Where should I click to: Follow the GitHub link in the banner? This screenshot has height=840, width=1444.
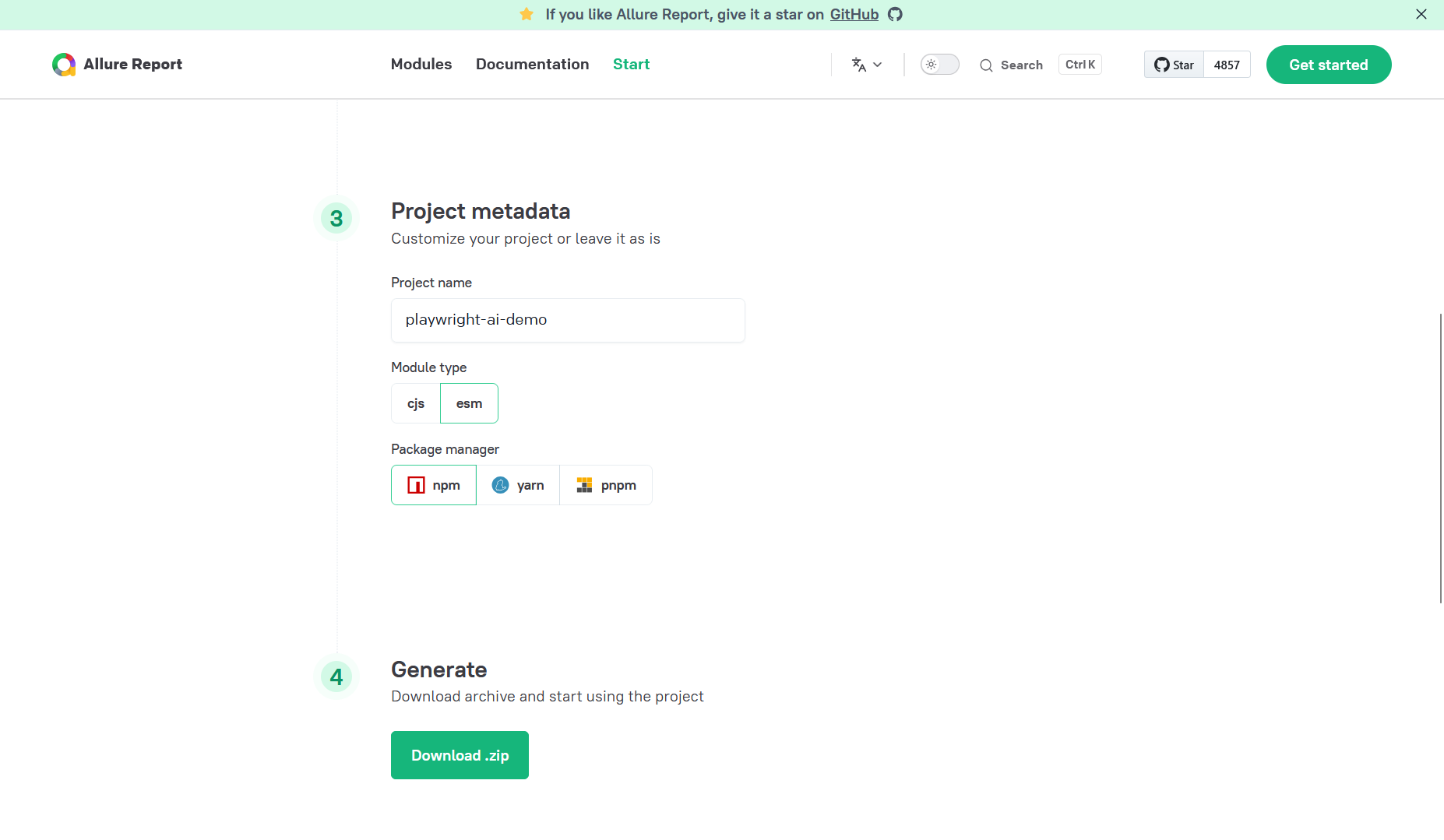854,15
